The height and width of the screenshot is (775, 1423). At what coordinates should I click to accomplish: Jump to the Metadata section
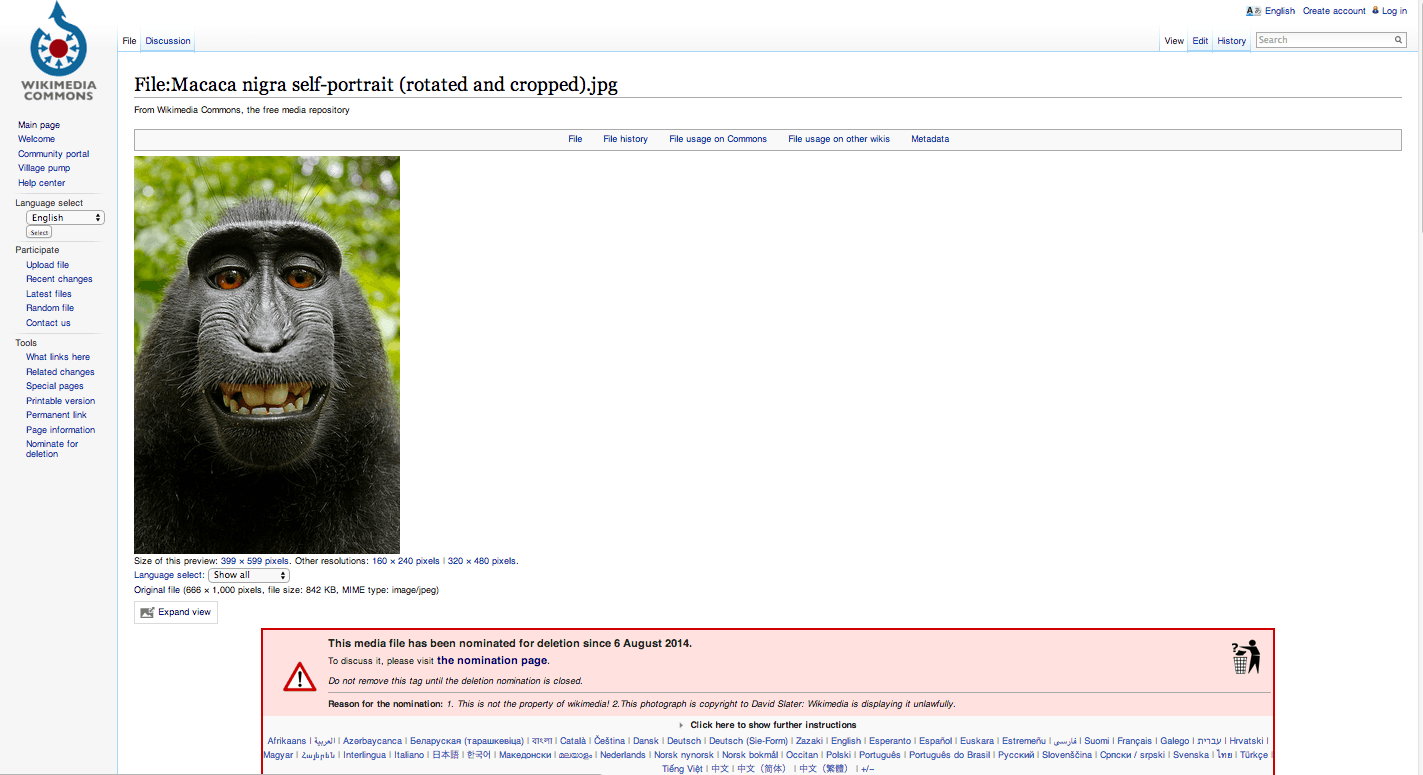pos(929,139)
